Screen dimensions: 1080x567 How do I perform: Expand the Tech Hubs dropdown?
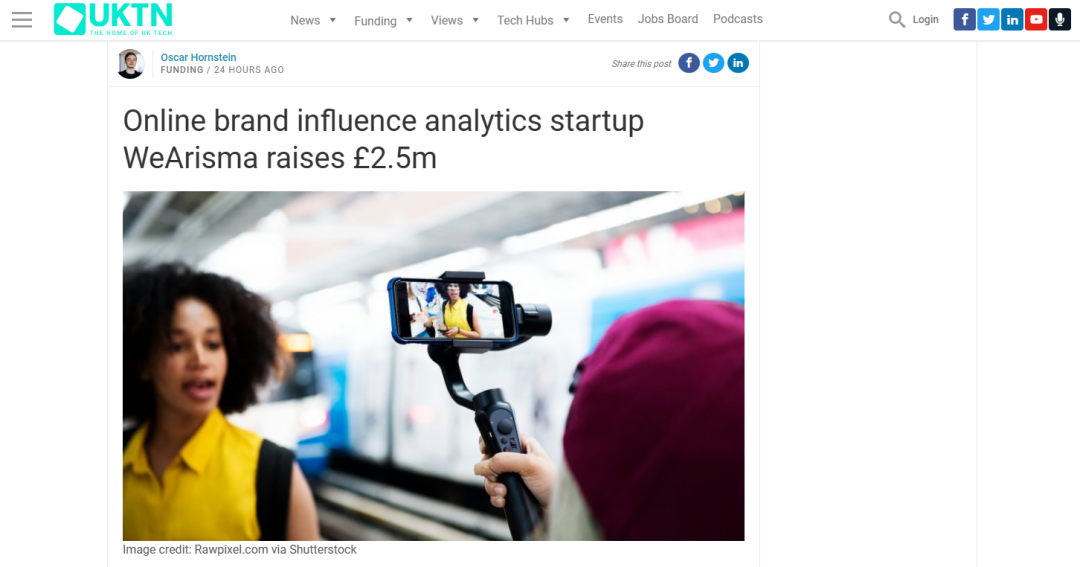533,20
